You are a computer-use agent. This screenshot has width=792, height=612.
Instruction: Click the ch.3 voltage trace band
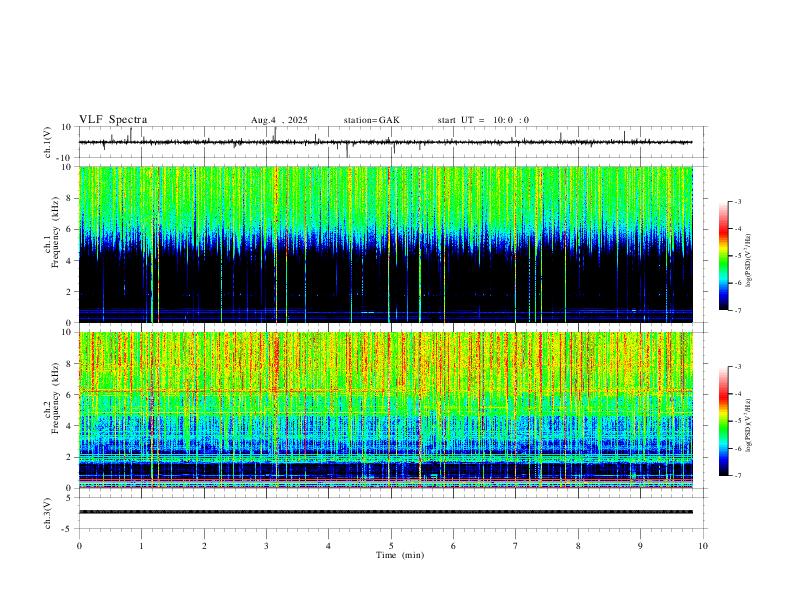click(x=385, y=512)
